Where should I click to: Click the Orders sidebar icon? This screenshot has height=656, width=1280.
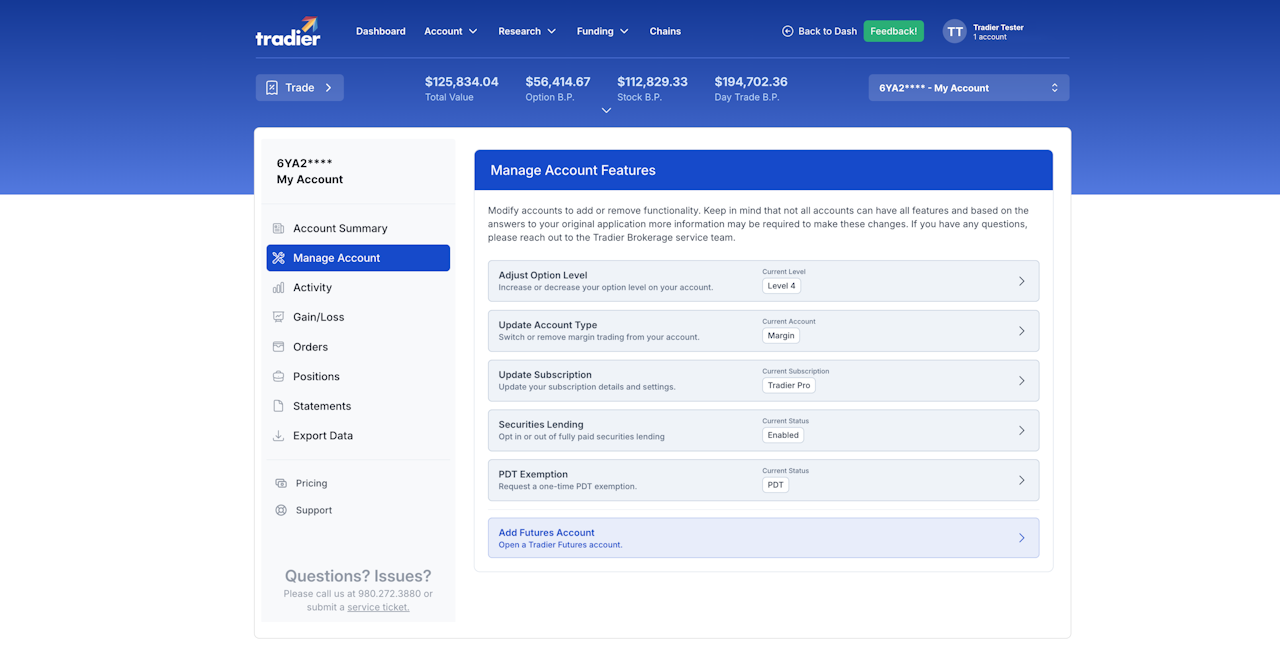tap(278, 347)
